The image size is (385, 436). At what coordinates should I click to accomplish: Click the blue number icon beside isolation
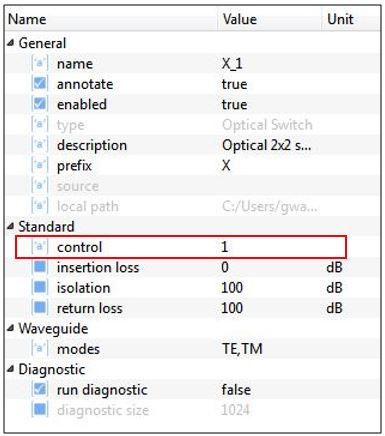[x=40, y=287]
